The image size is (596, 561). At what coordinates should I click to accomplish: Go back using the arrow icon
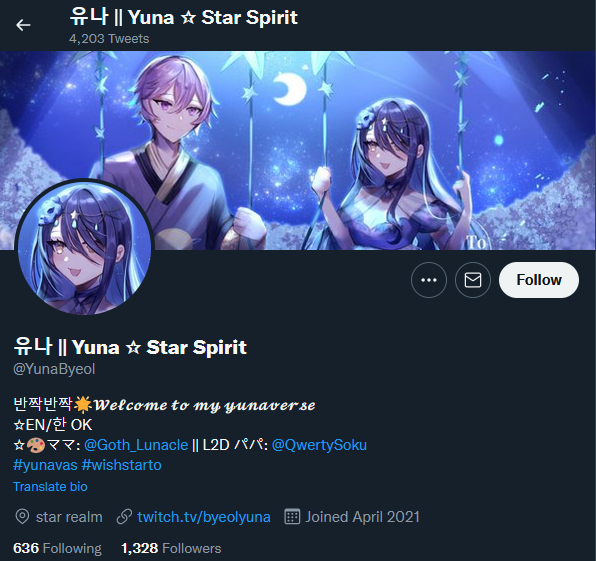click(x=23, y=25)
